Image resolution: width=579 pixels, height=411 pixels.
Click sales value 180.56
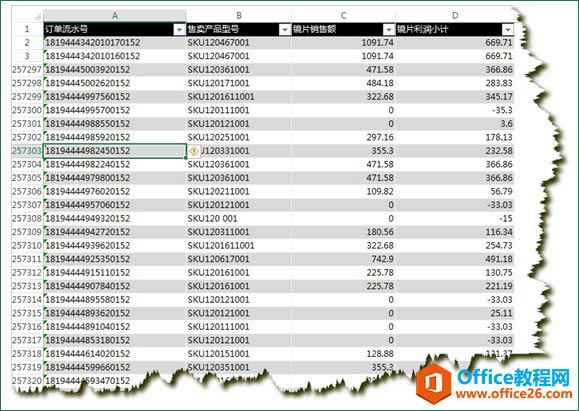(343, 232)
